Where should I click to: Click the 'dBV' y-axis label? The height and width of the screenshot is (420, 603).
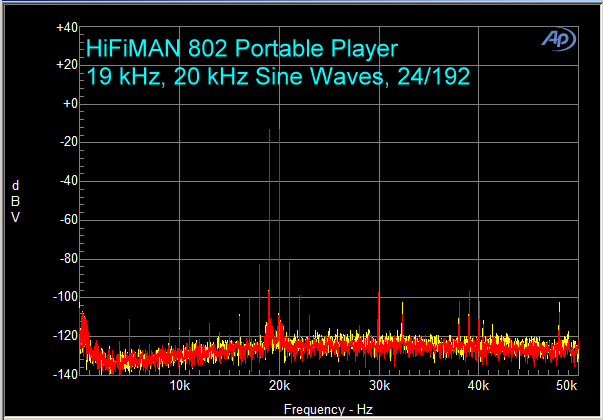[15, 201]
